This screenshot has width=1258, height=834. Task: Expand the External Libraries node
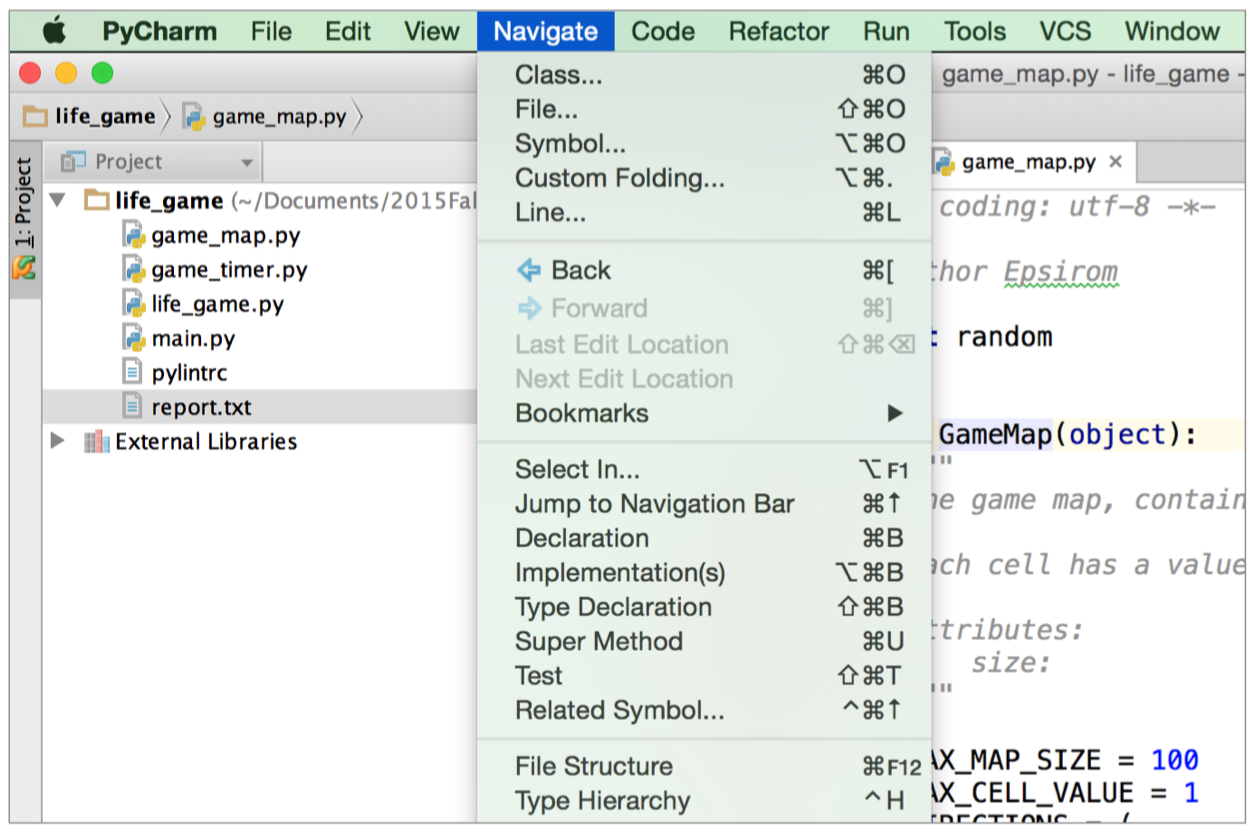coord(58,440)
